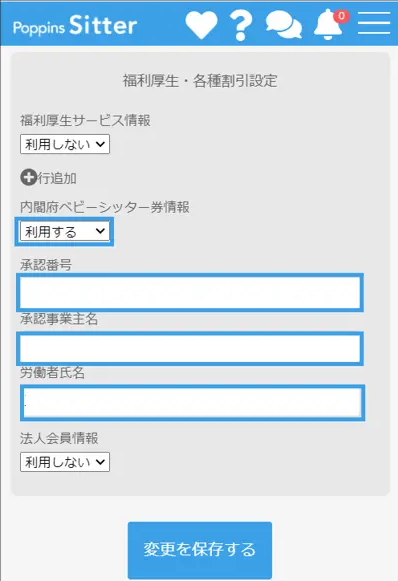
Task: Open favorites via the heart icon
Action: pos(201,25)
